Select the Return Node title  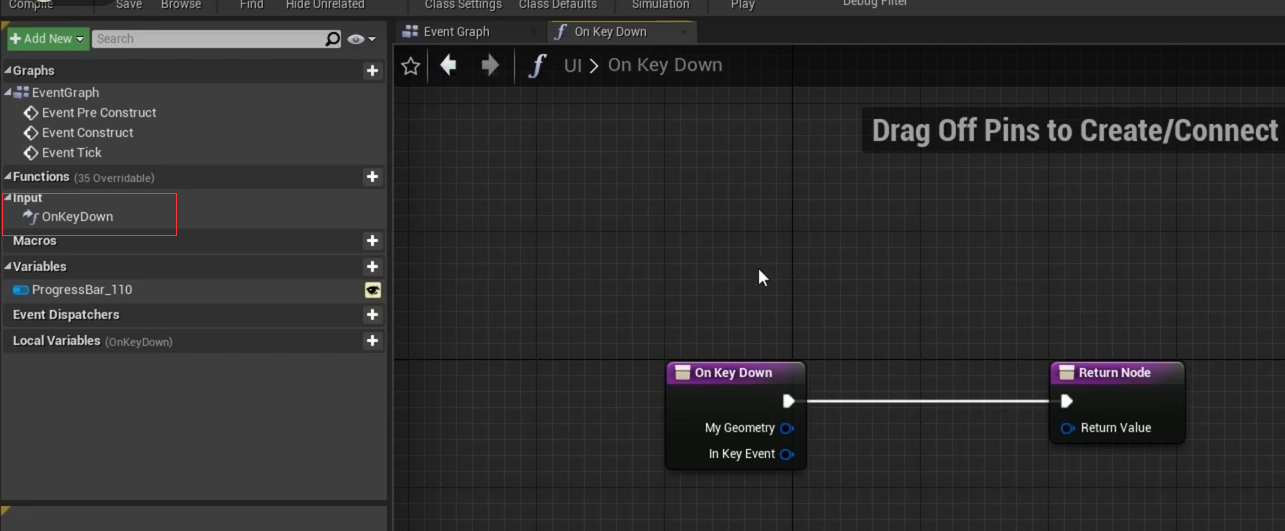[1114, 373]
